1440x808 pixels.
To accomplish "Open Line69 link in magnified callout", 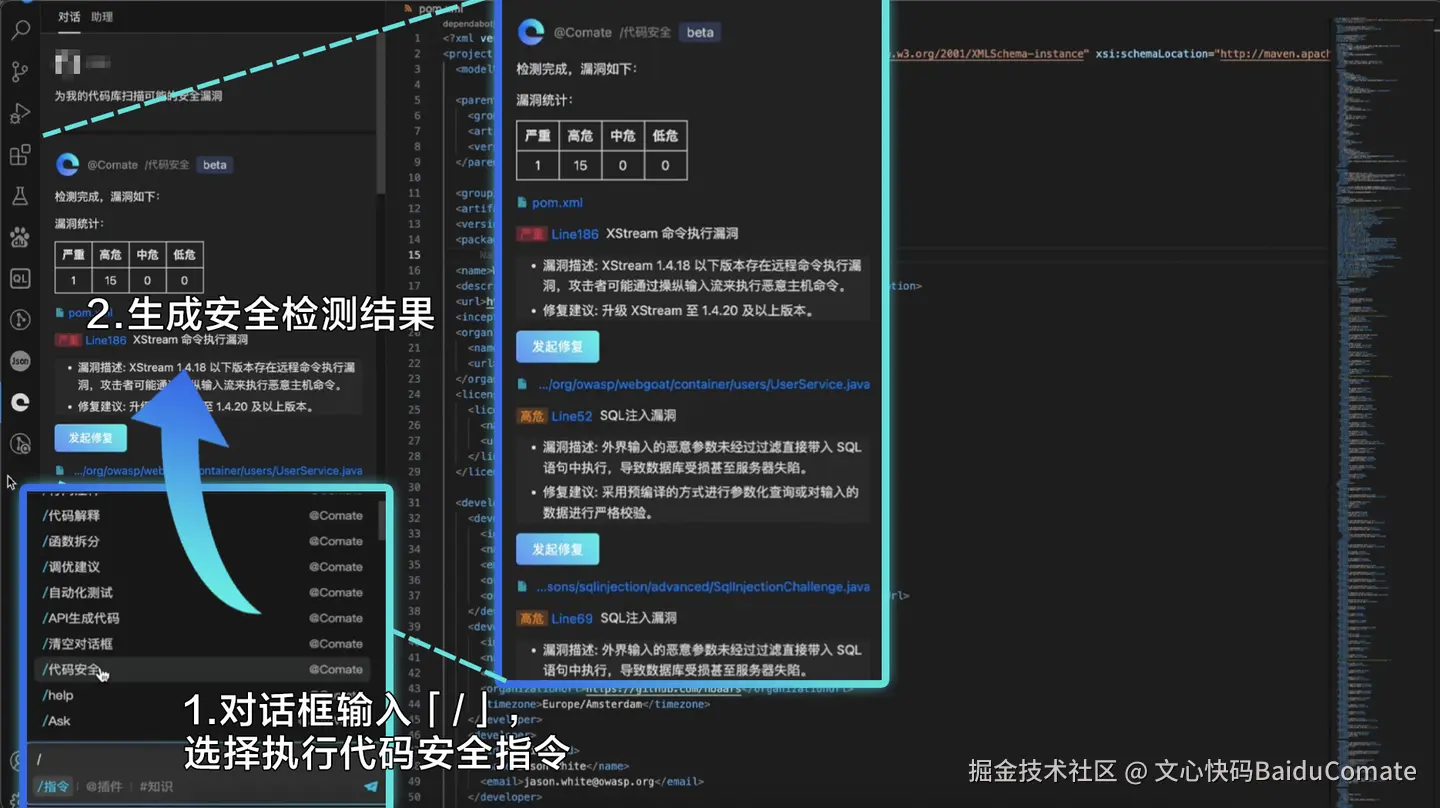I will (572, 619).
